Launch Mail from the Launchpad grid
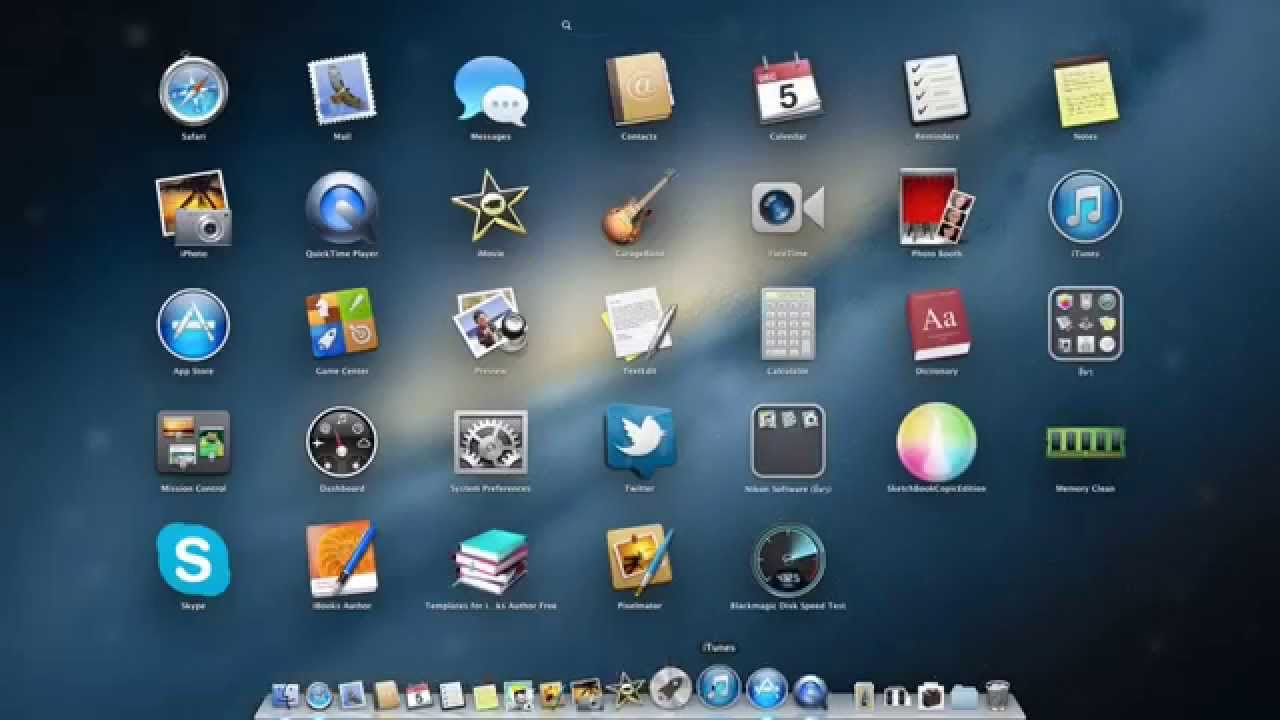This screenshot has width=1280, height=720. click(x=341, y=90)
